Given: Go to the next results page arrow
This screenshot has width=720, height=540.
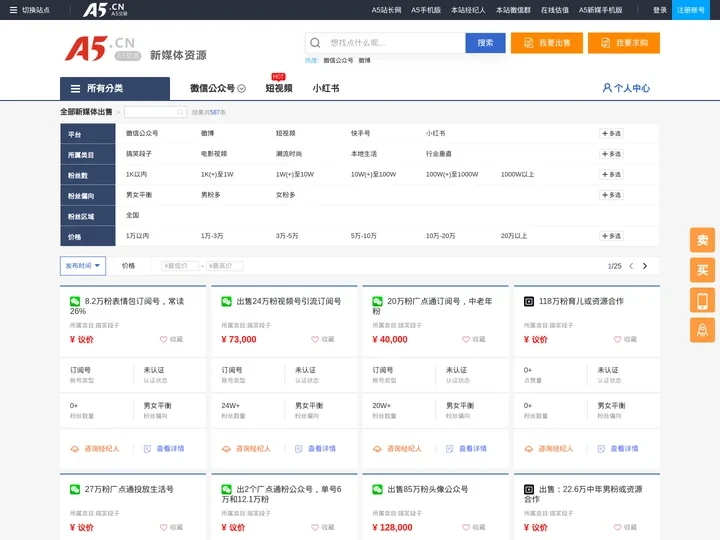Looking at the screenshot, I should [645, 266].
